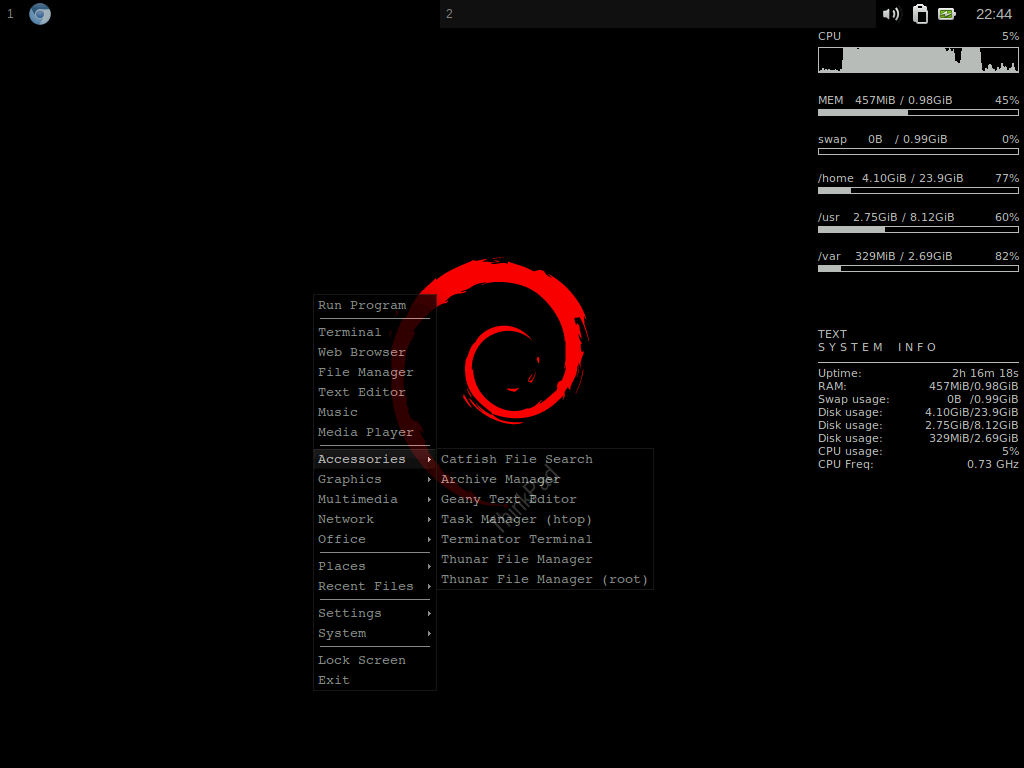Expand the System submenu
Viewport: 1024px width, 768px height.
click(x=374, y=633)
